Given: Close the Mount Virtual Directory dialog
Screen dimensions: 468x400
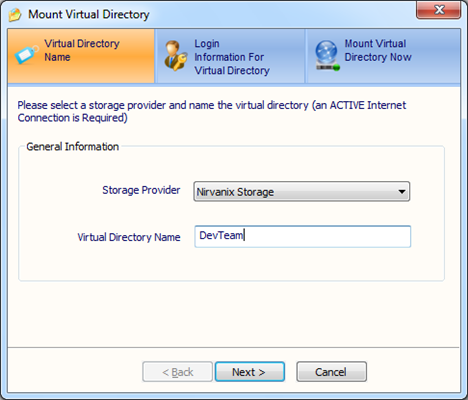Looking at the screenshot, I should (x=439, y=10).
